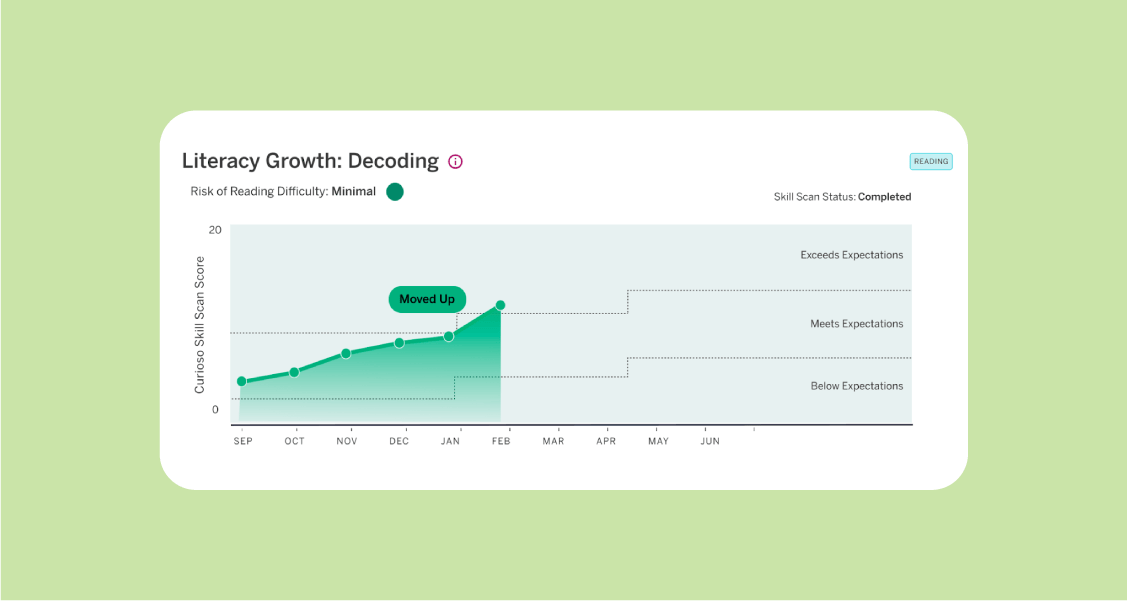Select the February data point
Screen dimensions: 1127x601
click(x=500, y=305)
